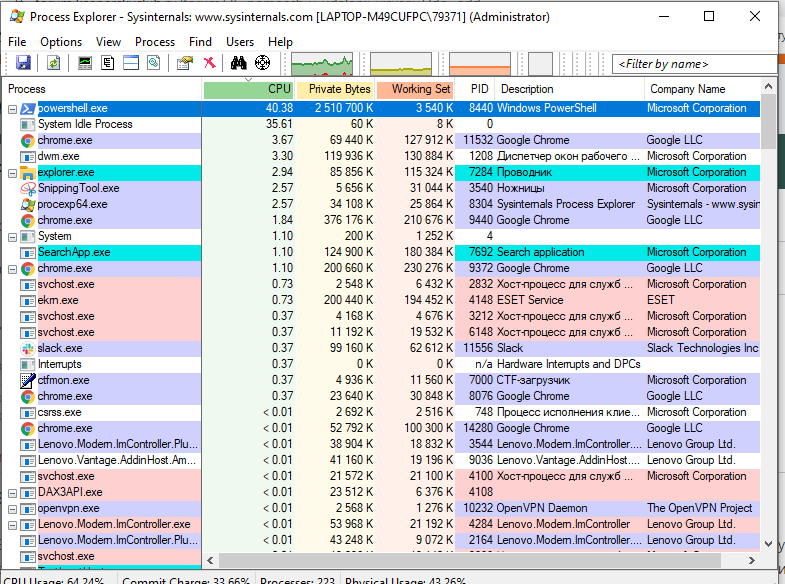
Task: Click the Filter by name field
Action: [x=695, y=64]
